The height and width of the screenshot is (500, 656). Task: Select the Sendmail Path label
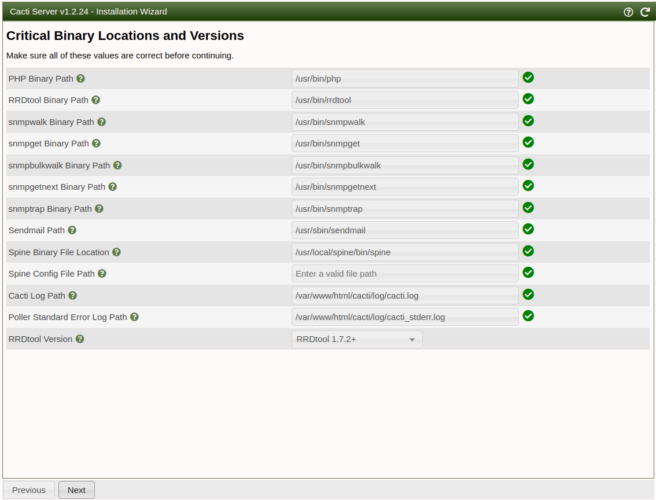[x=36, y=230]
